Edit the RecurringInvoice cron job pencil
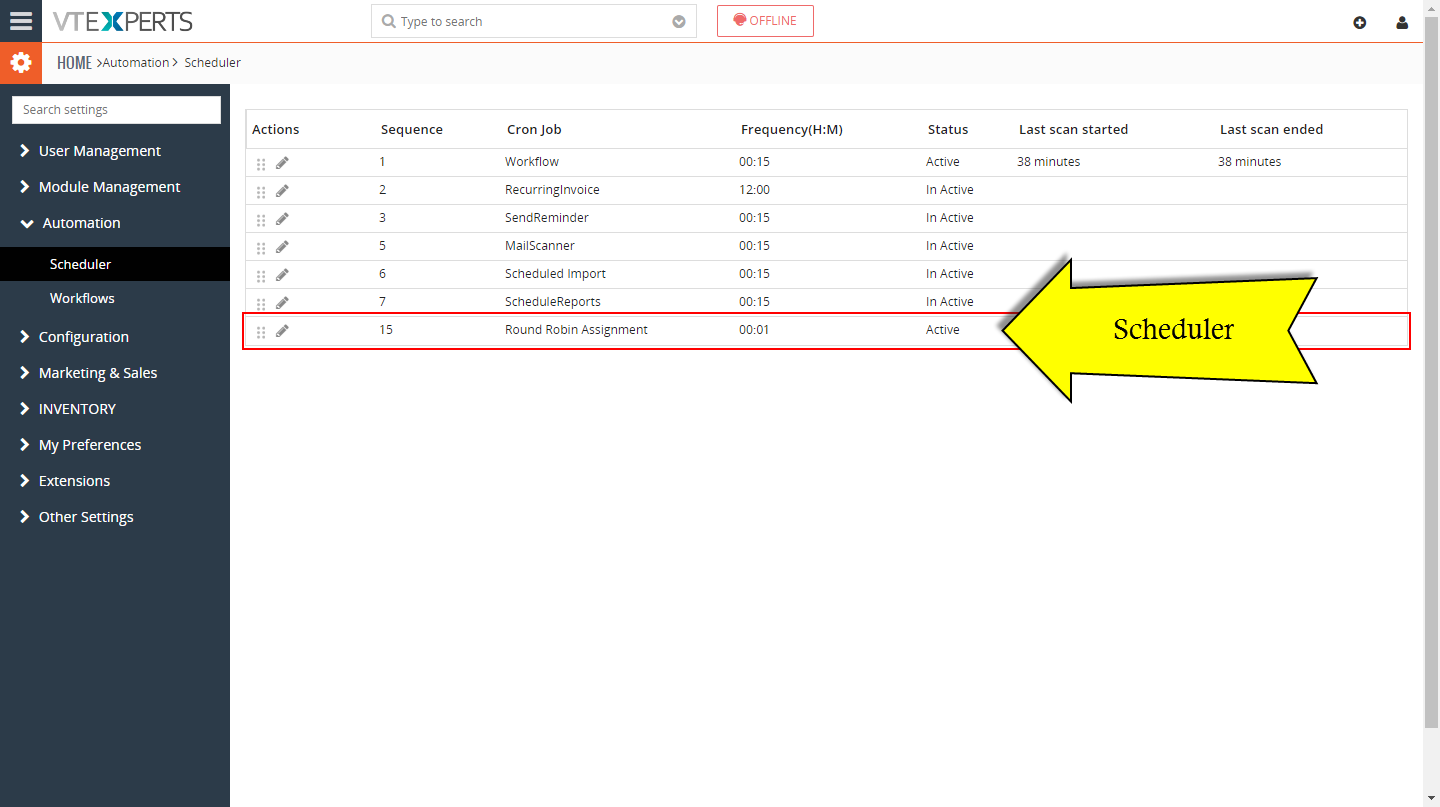Image resolution: width=1440 pixels, height=807 pixels. pos(282,190)
